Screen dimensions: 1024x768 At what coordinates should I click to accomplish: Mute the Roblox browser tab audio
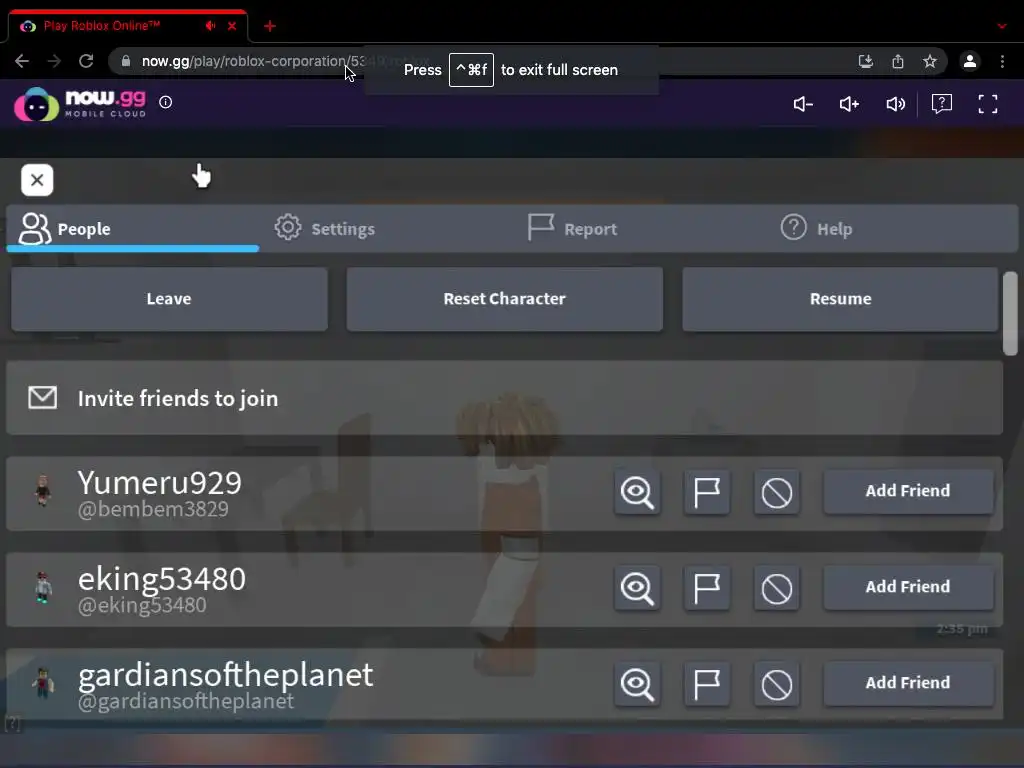pyautogui.click(x=210, y=26)
